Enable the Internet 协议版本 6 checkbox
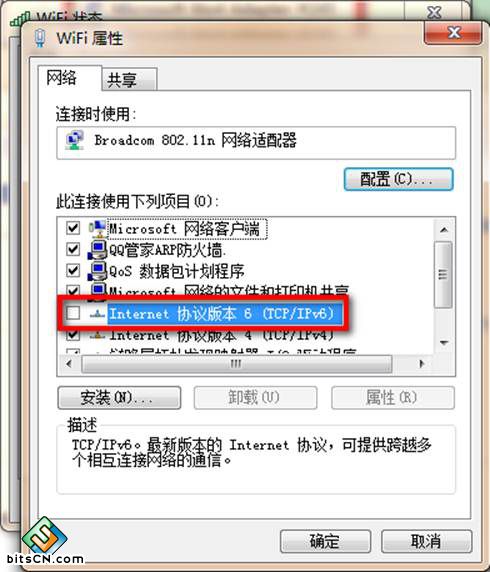Viewport: 490px width, 572px height. tap(73, 313)
